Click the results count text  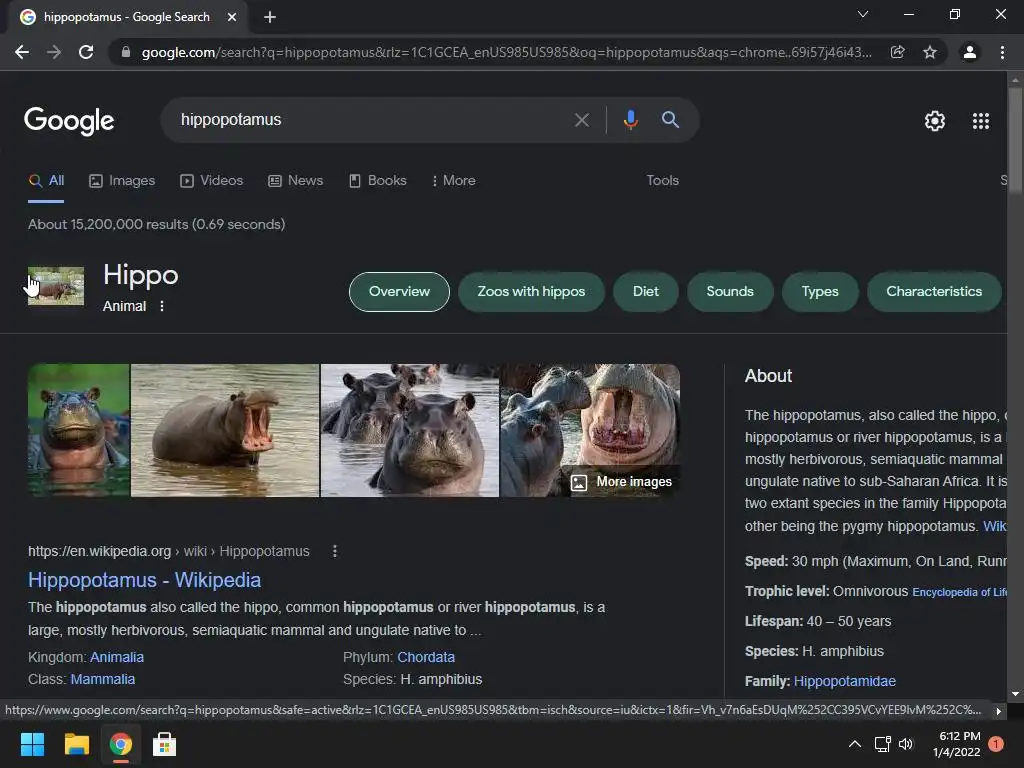[157, 225]
